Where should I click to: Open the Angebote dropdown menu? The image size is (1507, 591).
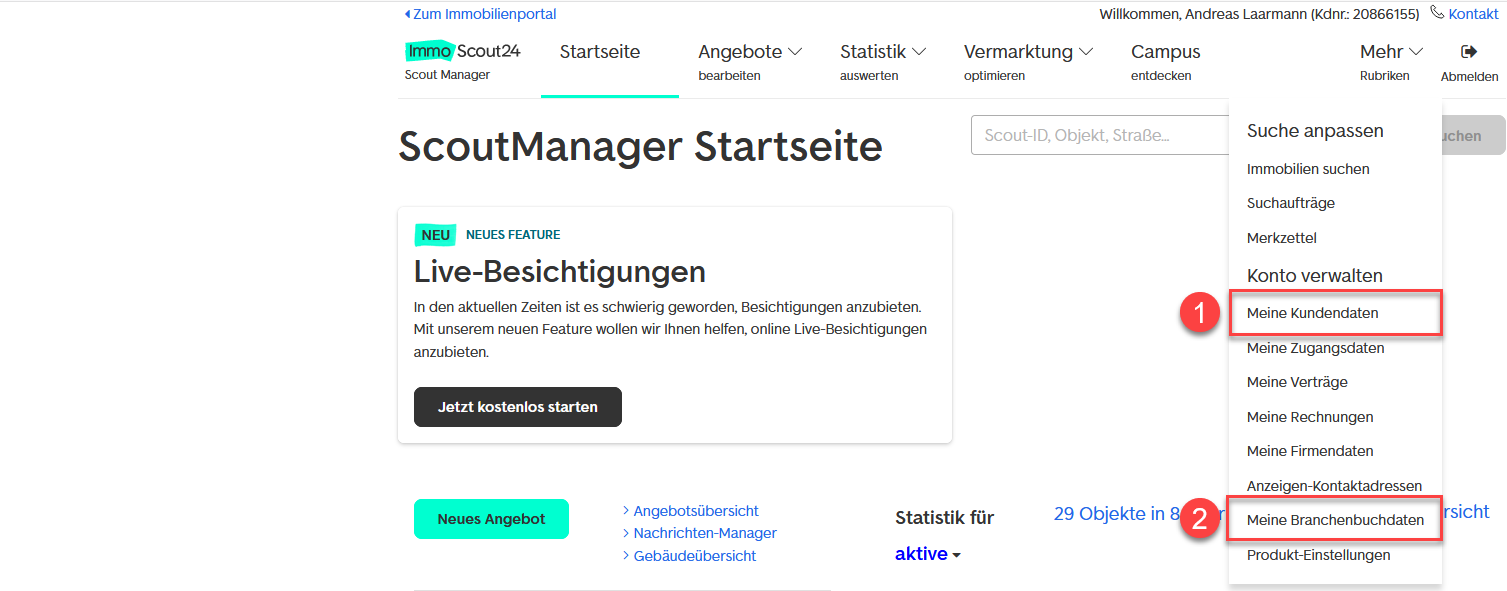tap(750, 52)
